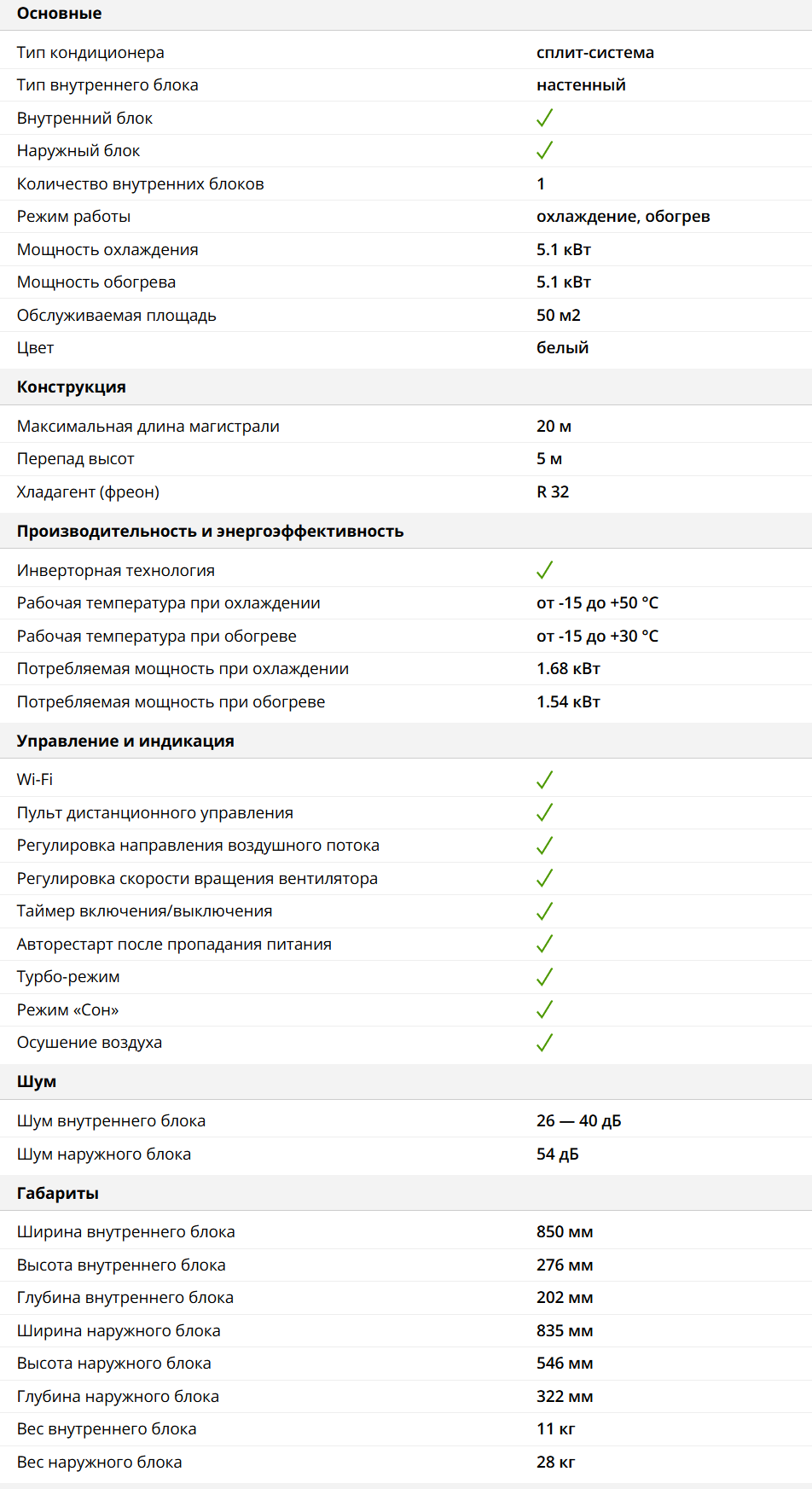Click the сплит-система value text
This screenshot has width=812, height=1489.
point(594,53)
